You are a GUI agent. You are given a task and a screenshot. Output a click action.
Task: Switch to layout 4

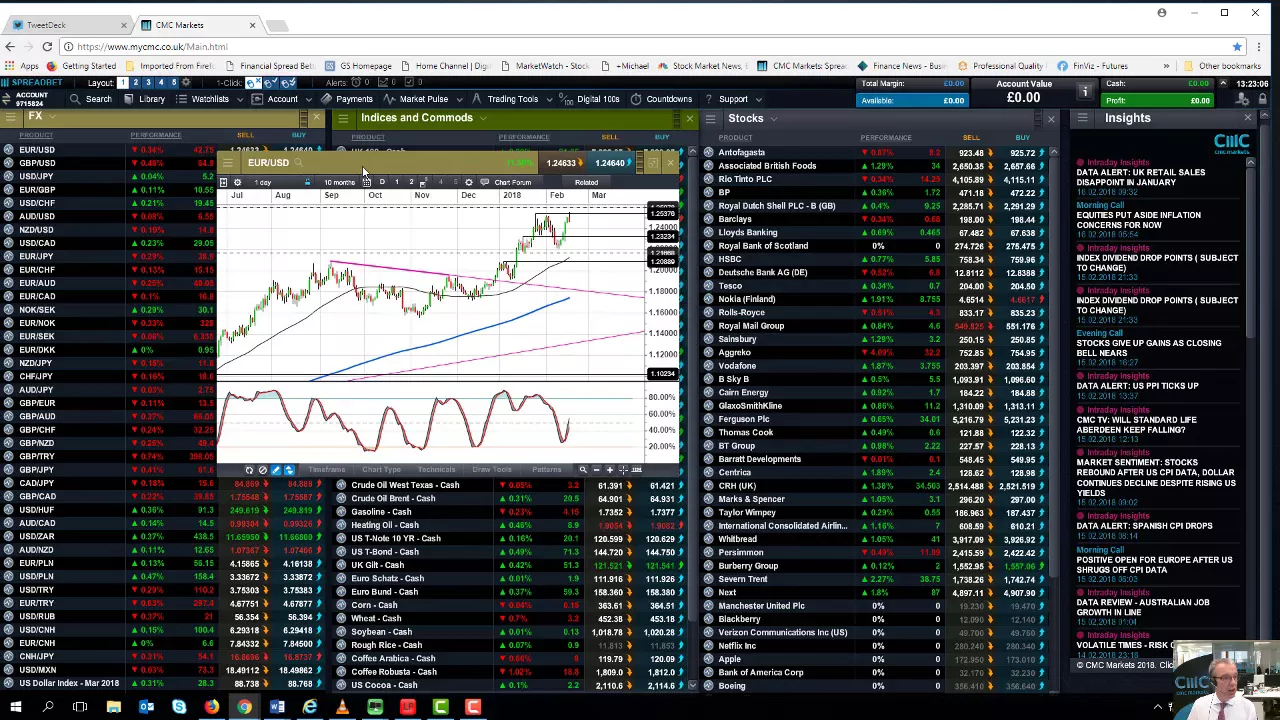point(161,82)
